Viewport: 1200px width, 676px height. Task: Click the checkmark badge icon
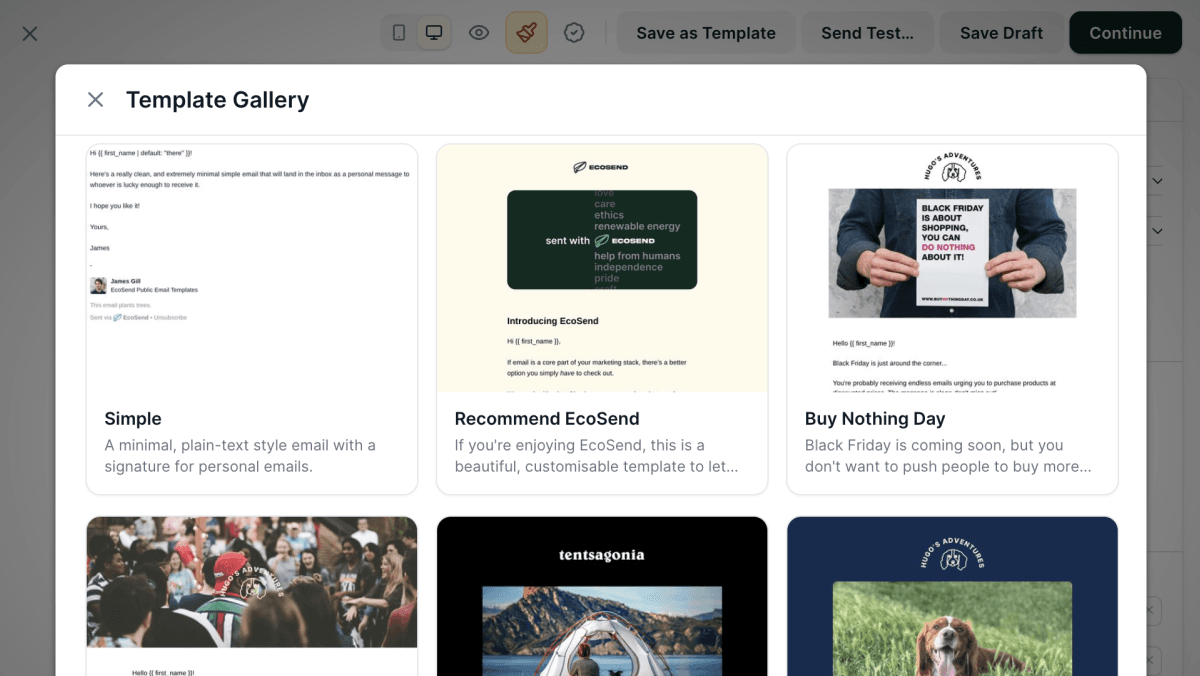point(574,33)
